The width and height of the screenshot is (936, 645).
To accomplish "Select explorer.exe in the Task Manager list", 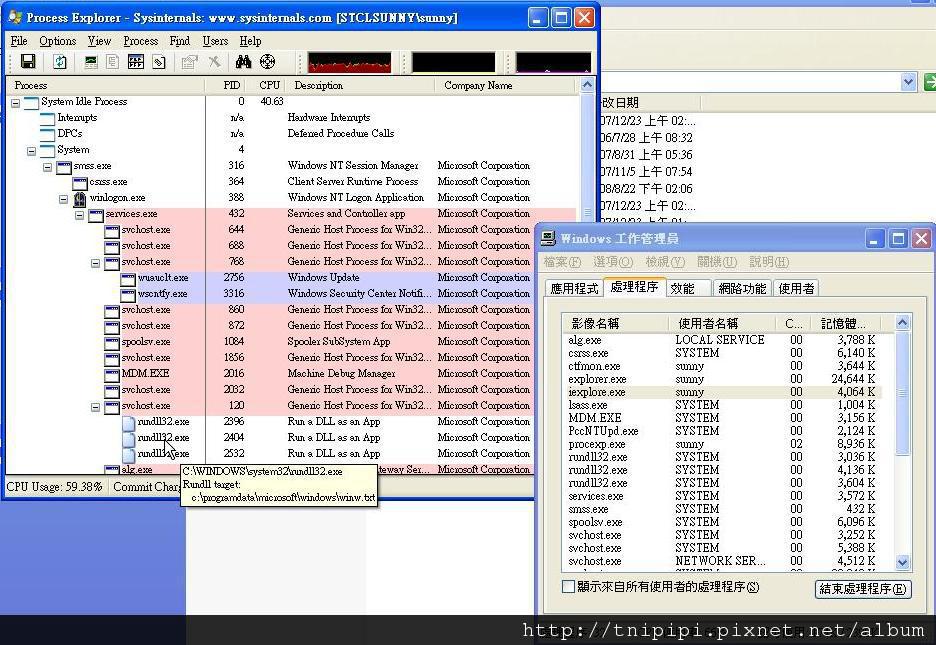I will click(x=722, y=379).
